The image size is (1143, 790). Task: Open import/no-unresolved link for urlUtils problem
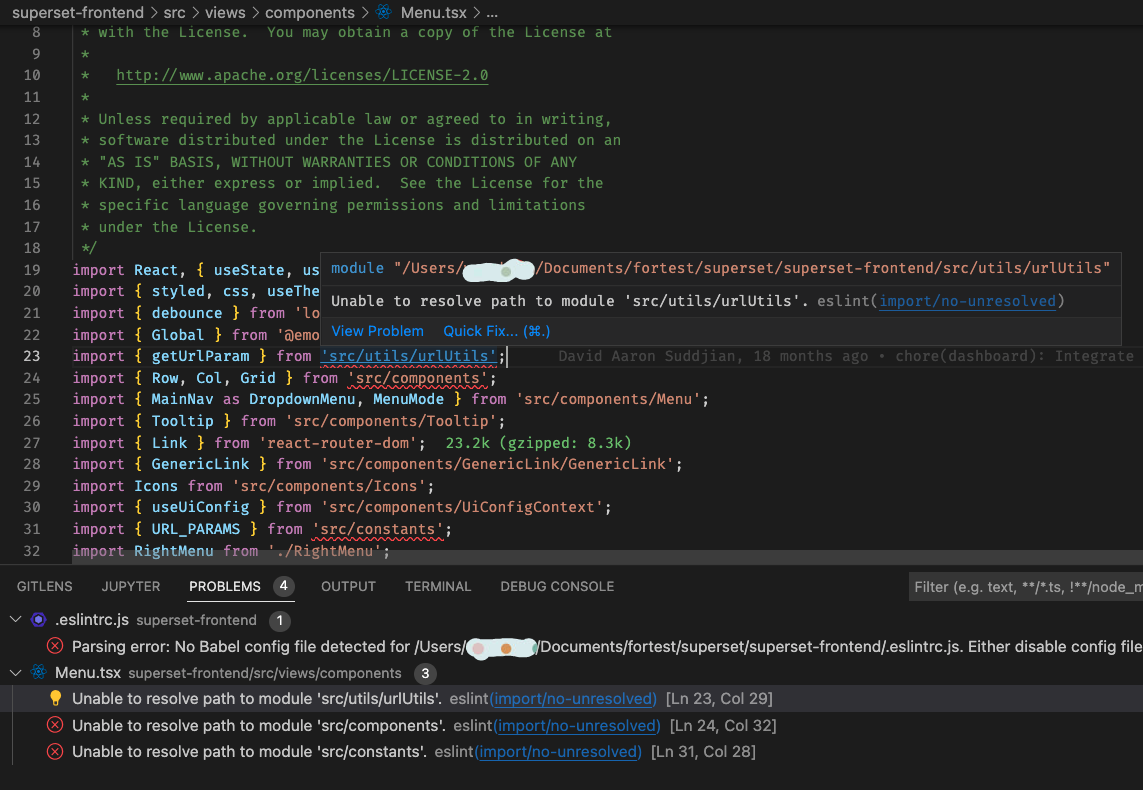click(x=574, y=698)
